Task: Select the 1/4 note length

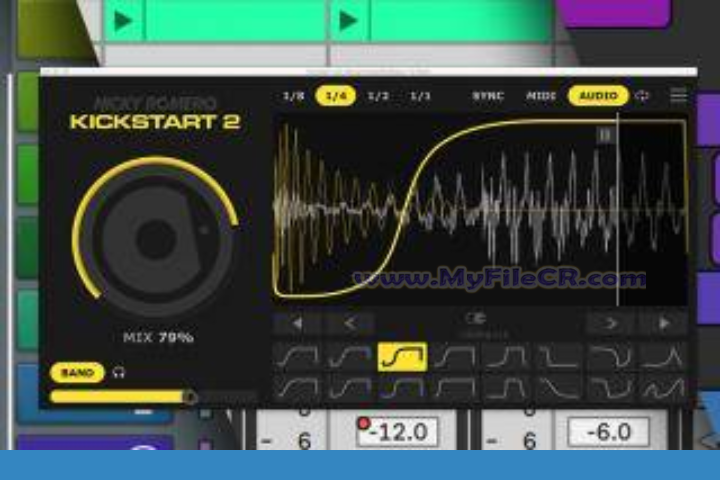Action: coord(336,96)
